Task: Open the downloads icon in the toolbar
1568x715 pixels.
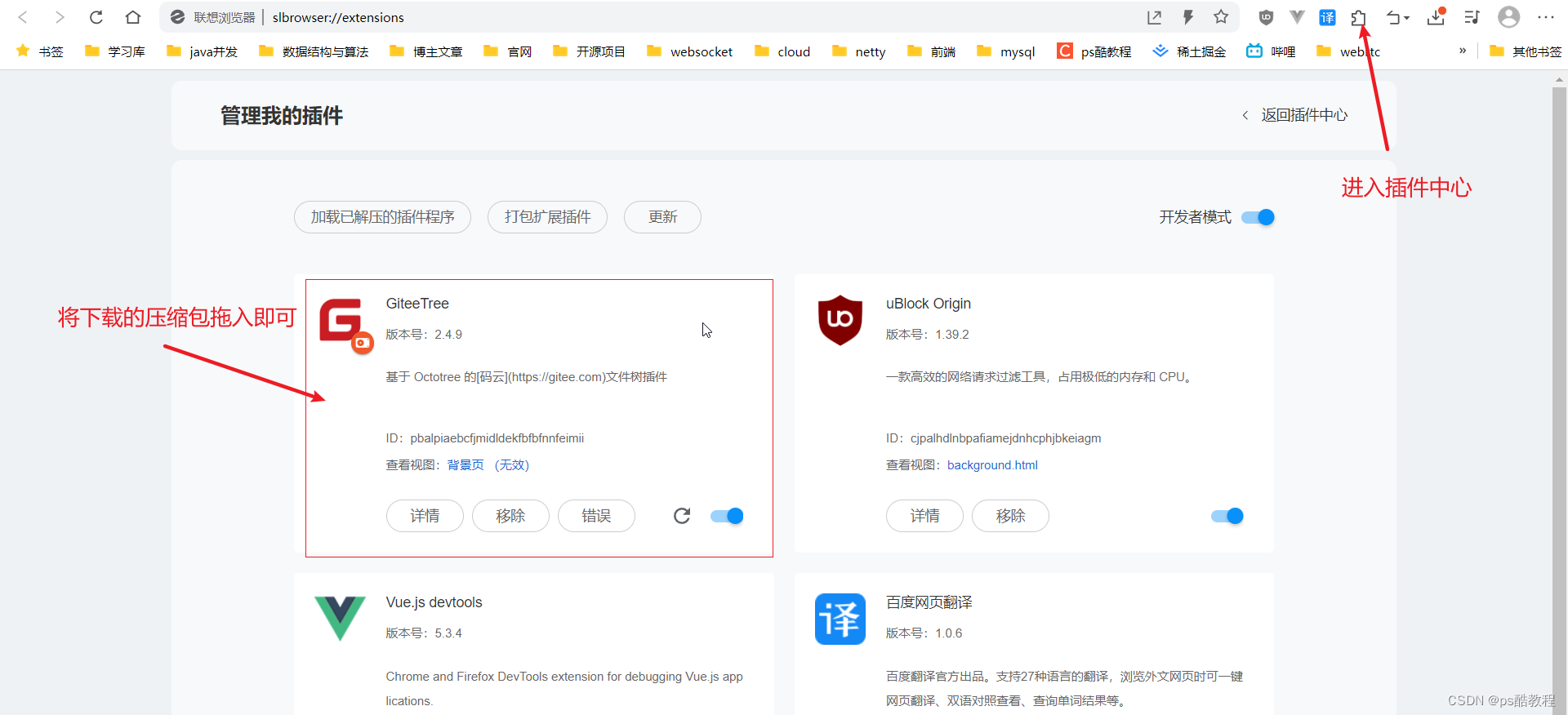Action: tap(1436, 16)
